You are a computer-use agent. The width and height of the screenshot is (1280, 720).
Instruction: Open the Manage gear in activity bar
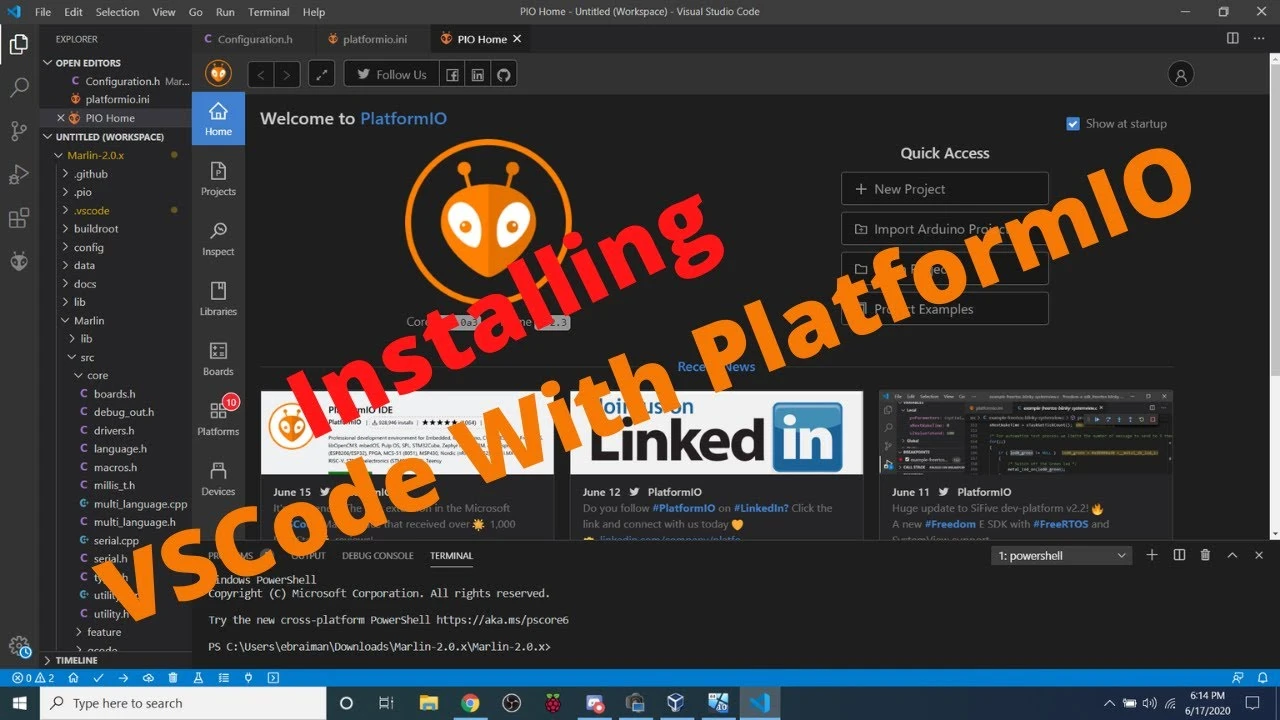17,646
